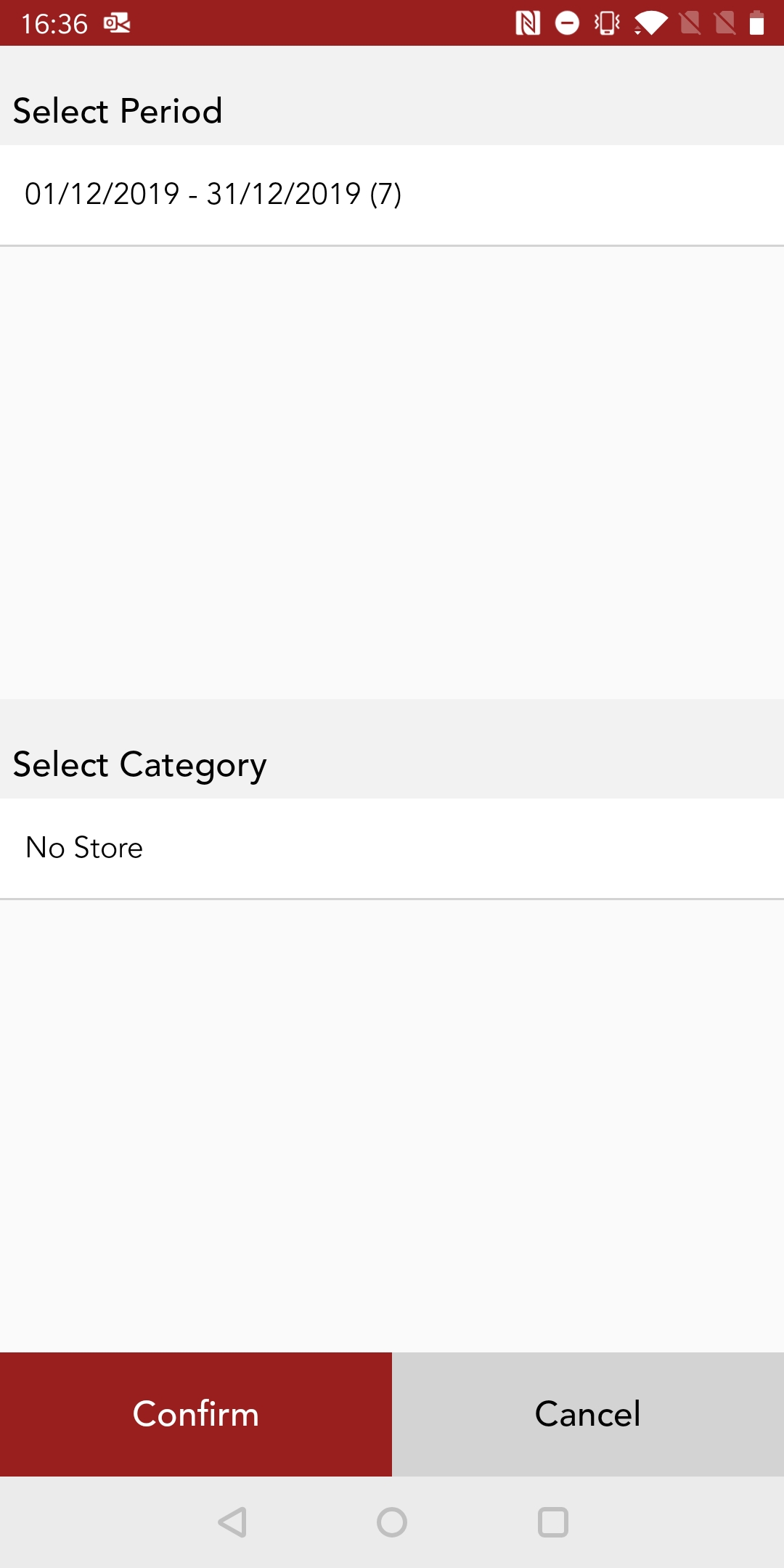This screenshot has width=784, height=1568.
Task: Tap the Wi-Fi signal icon
Action: 650,23
